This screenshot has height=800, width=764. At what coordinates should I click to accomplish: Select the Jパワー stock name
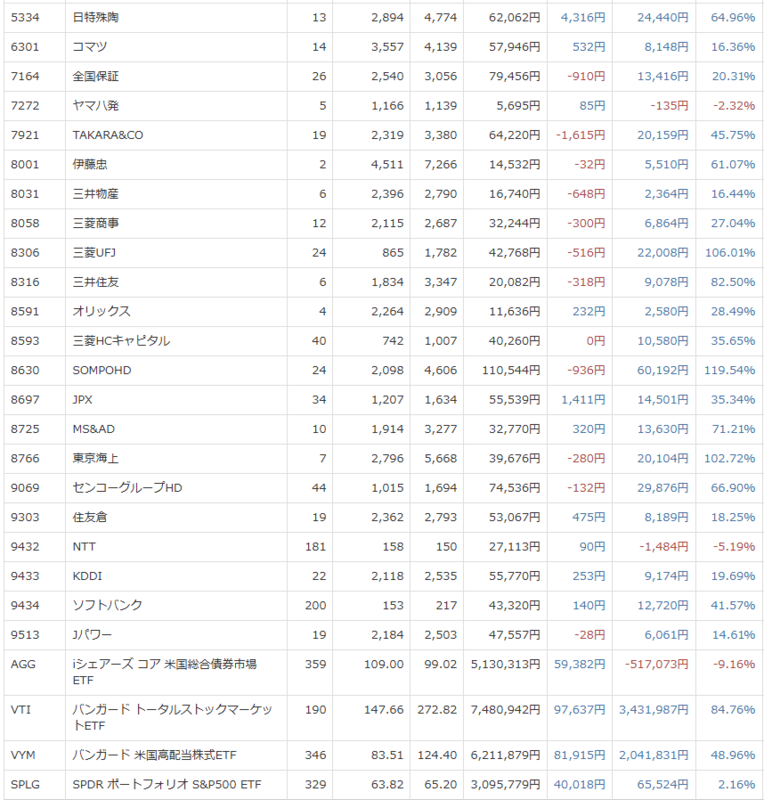tap(92, 635)
